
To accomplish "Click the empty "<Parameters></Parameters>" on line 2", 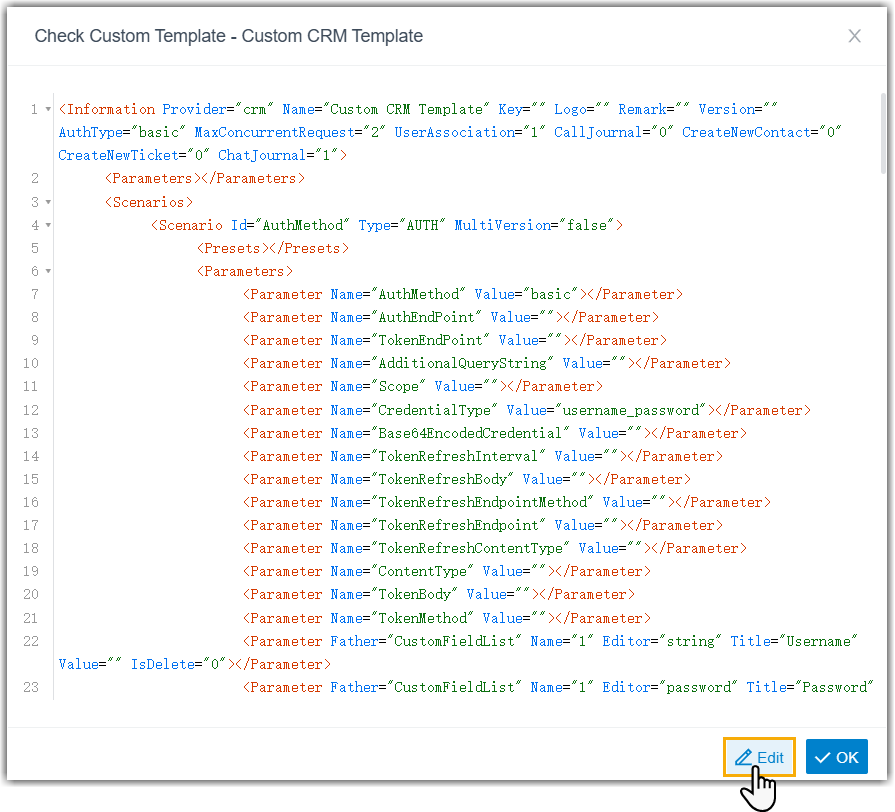I will (205, 179).
